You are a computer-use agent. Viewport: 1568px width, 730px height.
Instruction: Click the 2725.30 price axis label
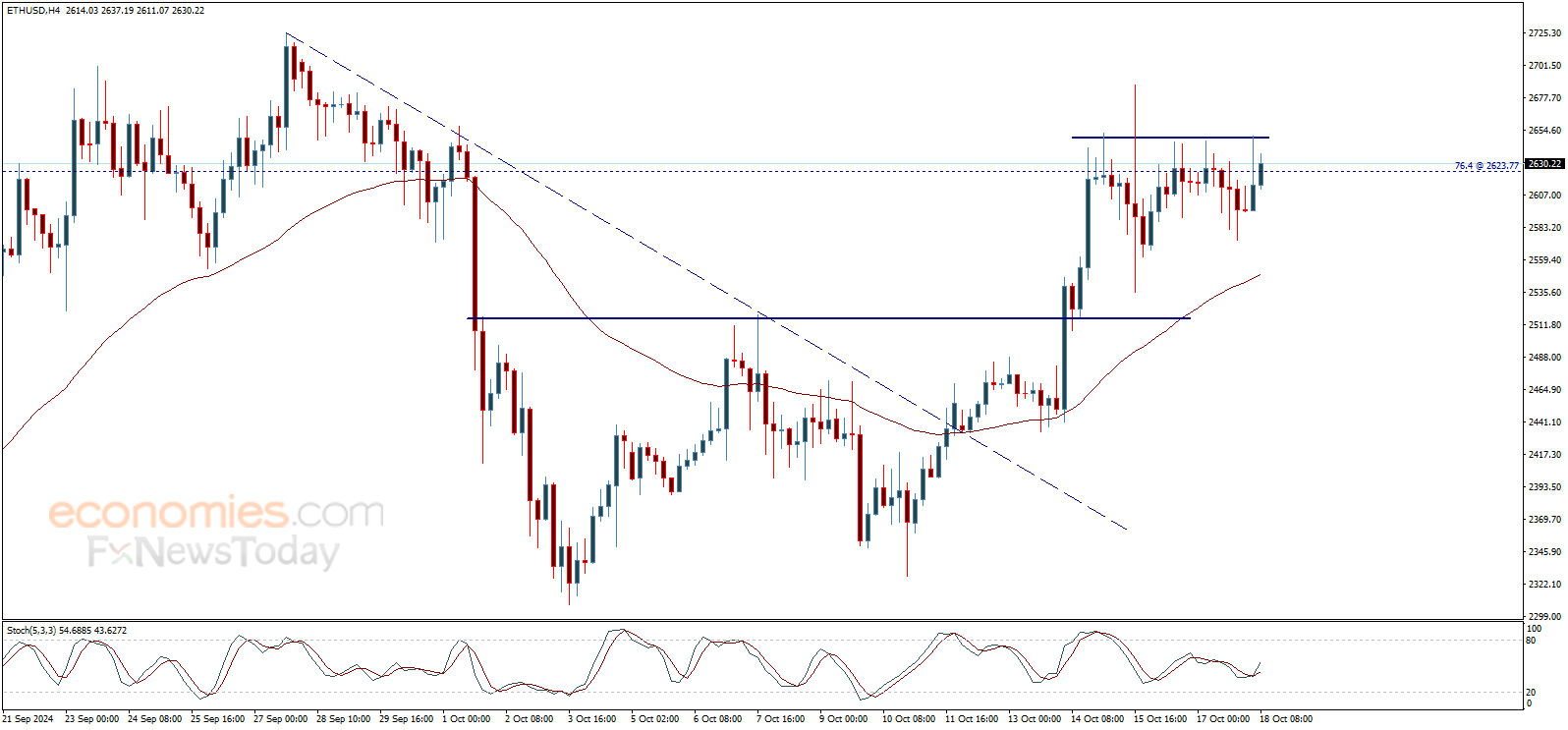(x=1544, y=33)
